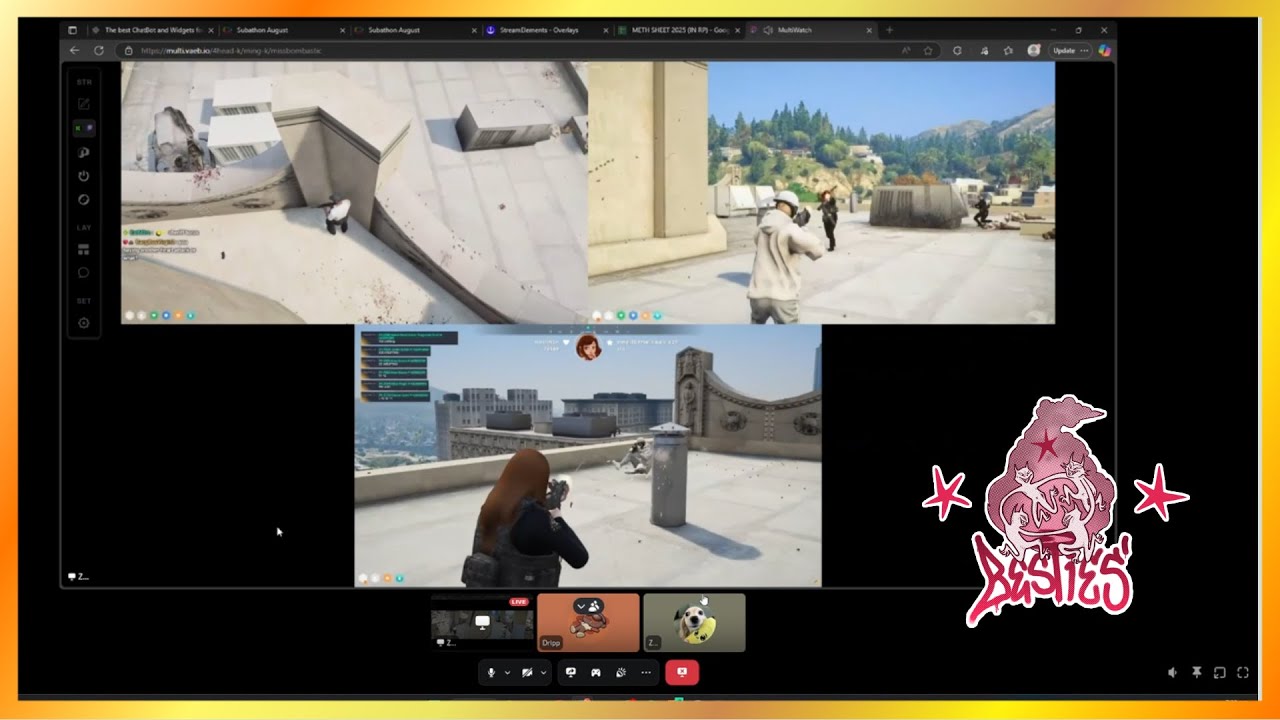
Task: Open the Copilot icon in browser toolbar
Action: pyautogui.click(x=1104, y=50)
